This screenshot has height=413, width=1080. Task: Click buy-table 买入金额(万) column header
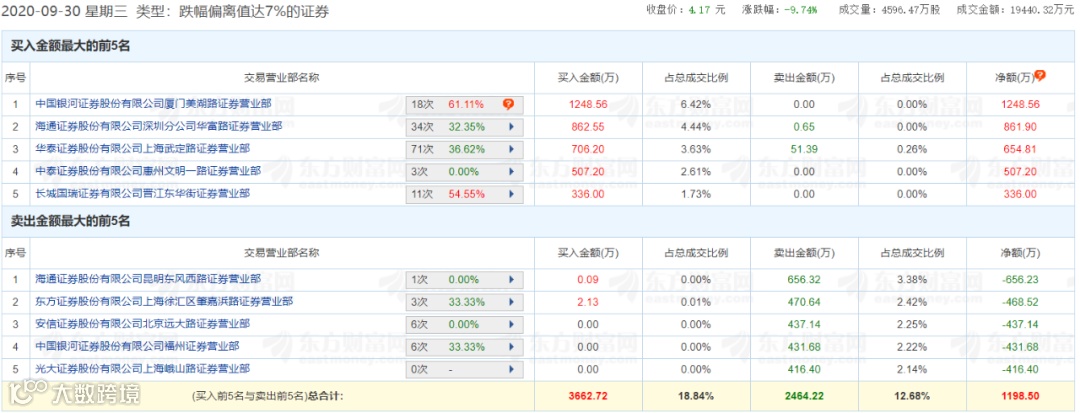tap(588, 78)
